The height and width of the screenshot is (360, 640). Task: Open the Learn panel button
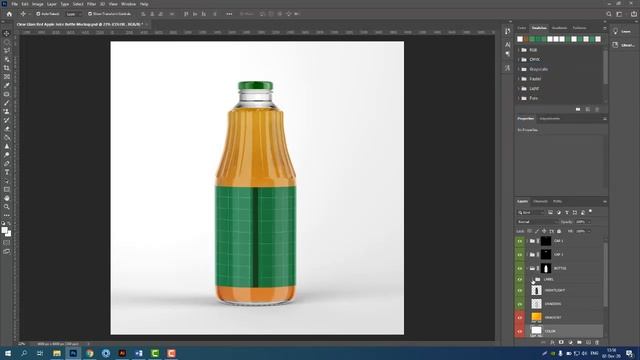tap(622, 31)
